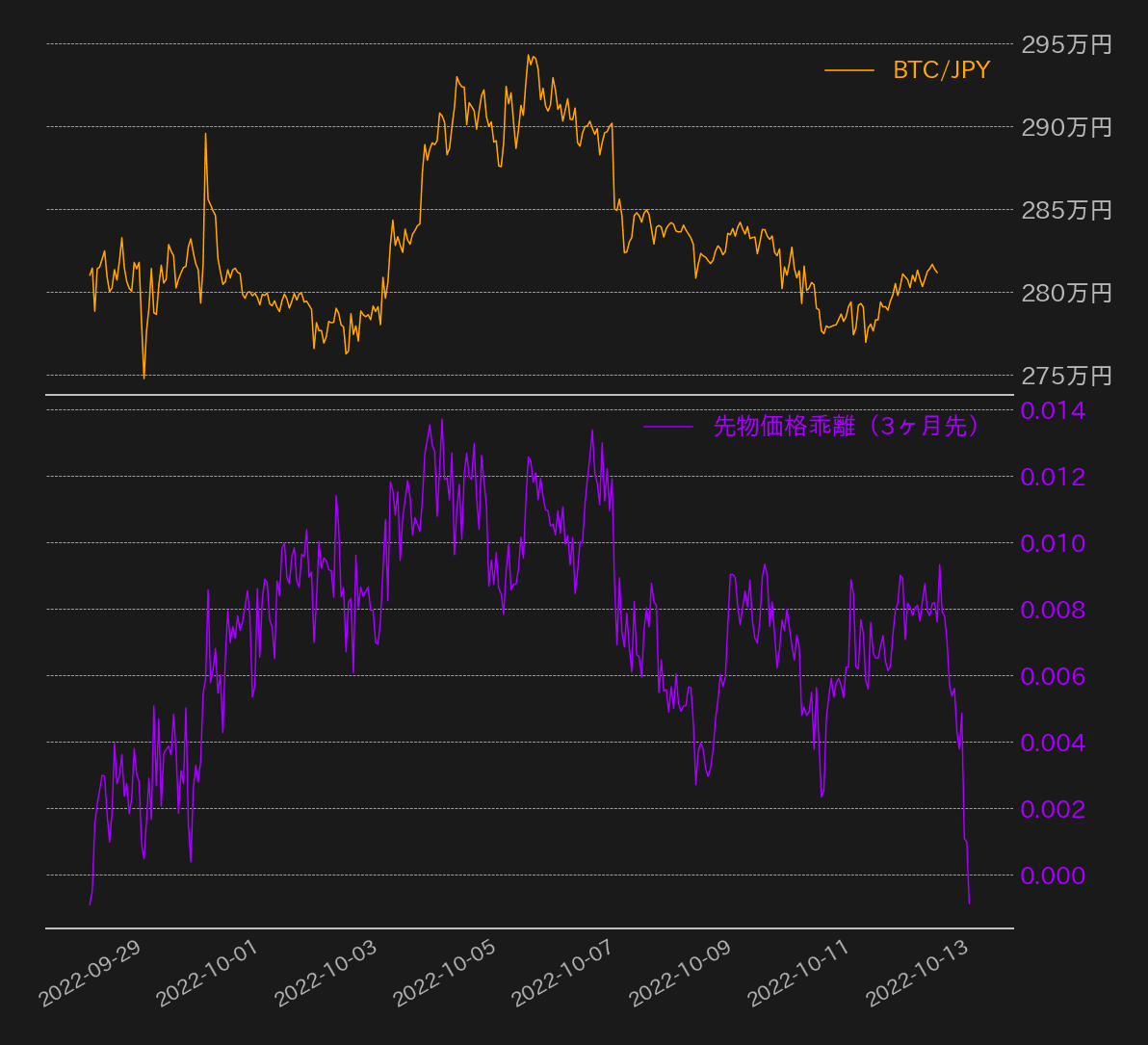The height and width of the screenshot is (1045, 1148).
Task: Select the 280万円 price axis label
Action: (x=1066, y=293)
